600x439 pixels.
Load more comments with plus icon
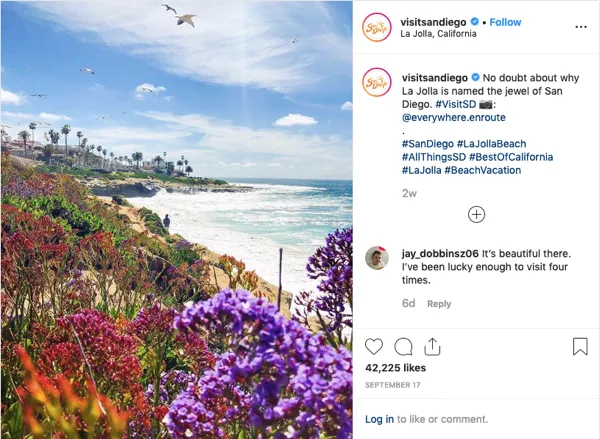coord(477,214)
